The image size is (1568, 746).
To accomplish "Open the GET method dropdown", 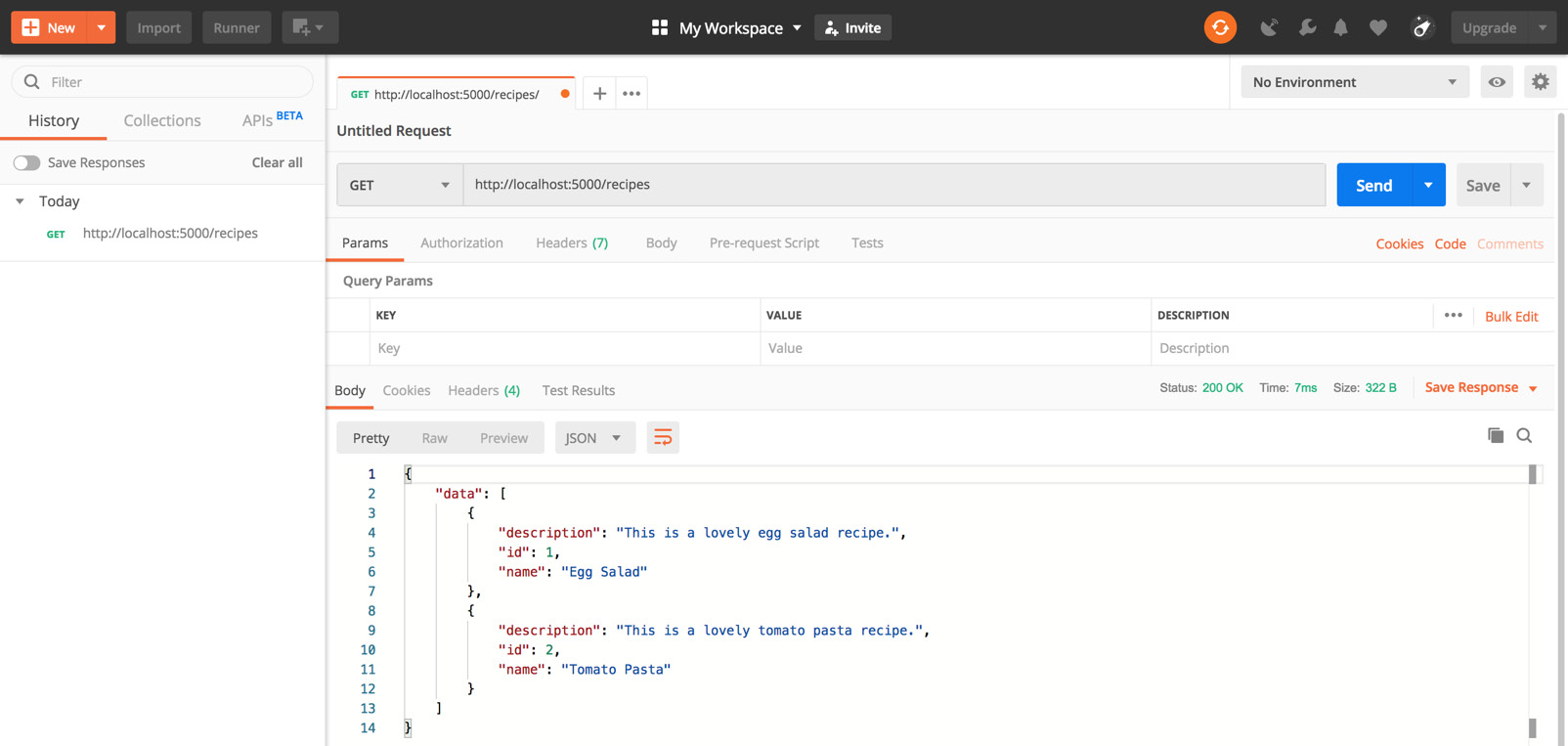I will pos(400,185).
